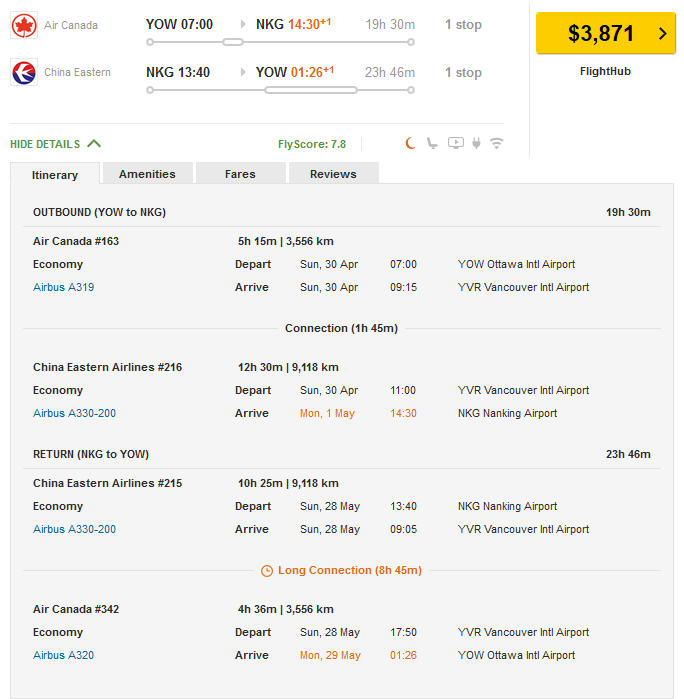The image size is (684, 699).
Task: Click the chevron arrow beside Hide Details
Action: coord(94,143)
